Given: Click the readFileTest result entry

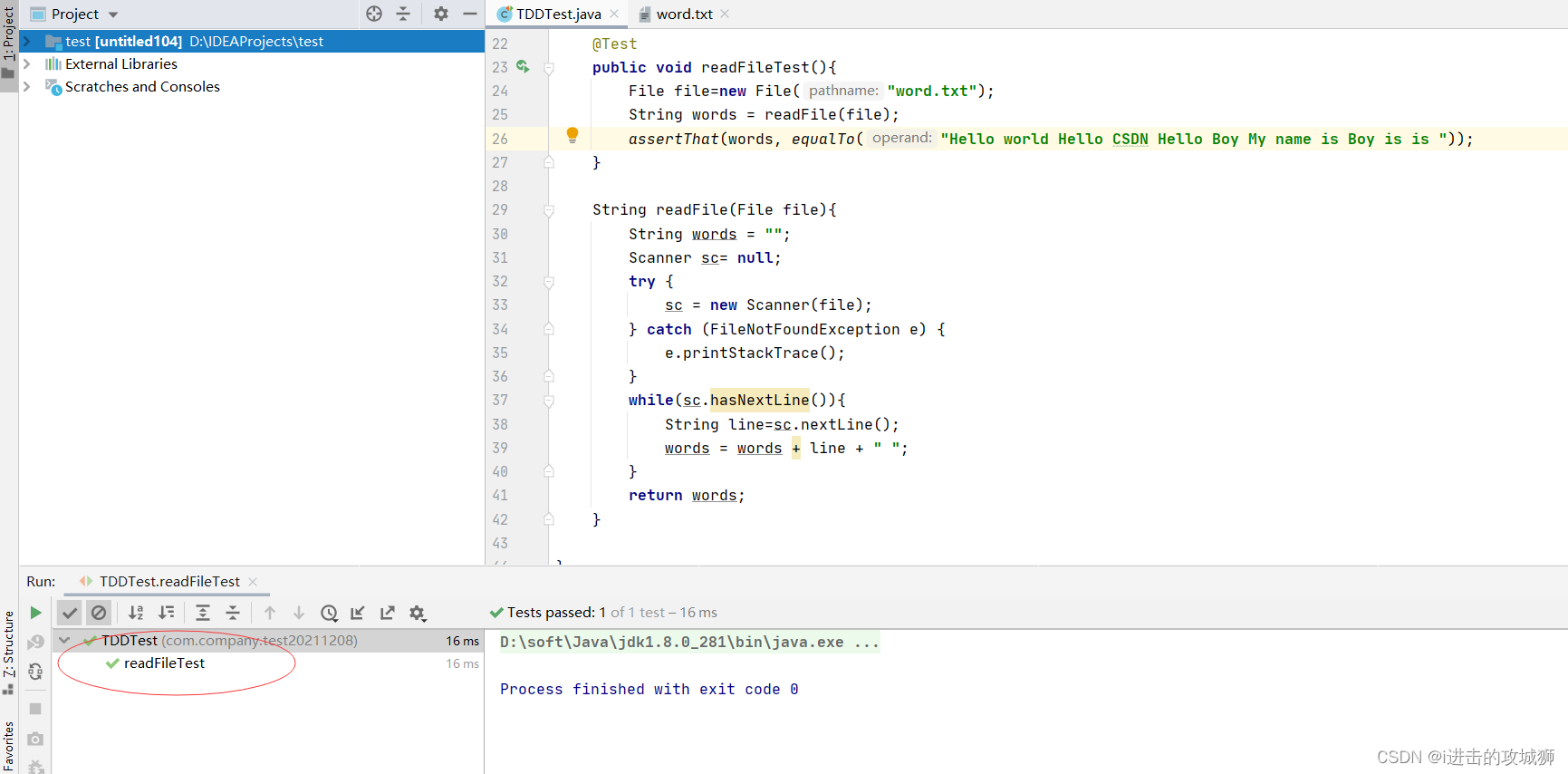Looking at the screenshot, I should (164, 663).
